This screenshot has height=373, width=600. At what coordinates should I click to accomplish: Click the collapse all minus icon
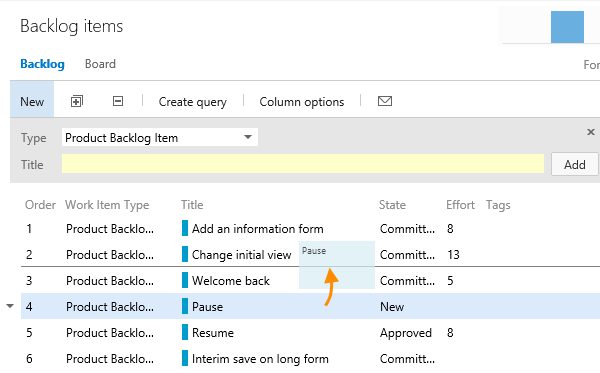click(118, 101)
